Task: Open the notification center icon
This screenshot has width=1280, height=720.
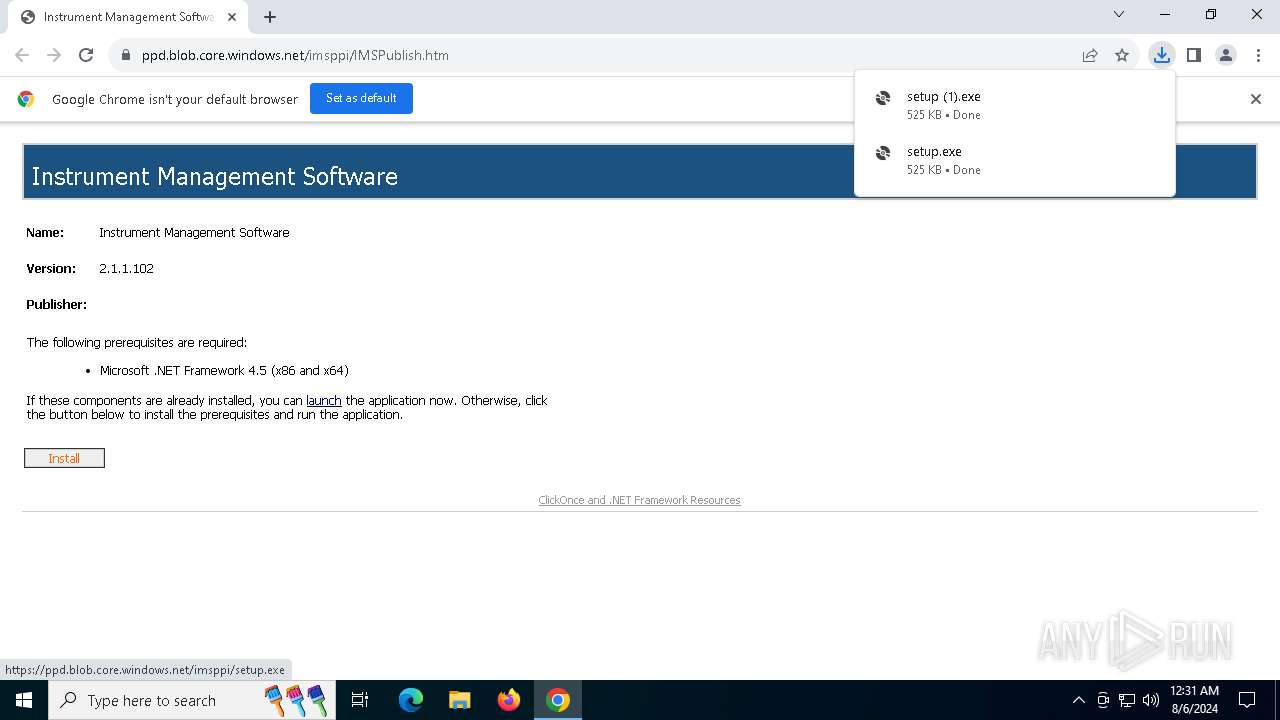Action: coord(1247,700)
